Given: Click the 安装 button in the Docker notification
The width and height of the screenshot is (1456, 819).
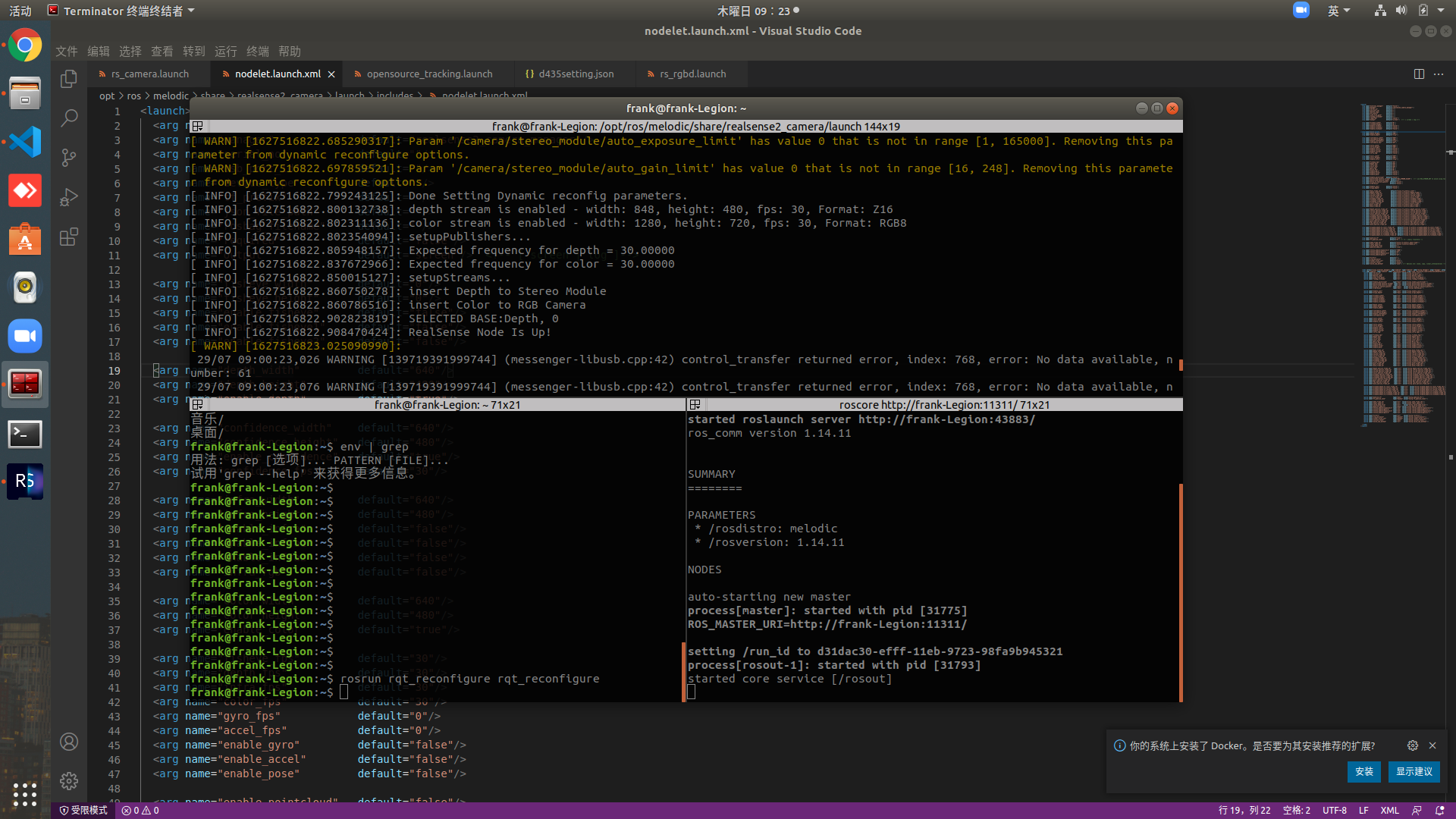Looking at the screenshot, I should (1363, 771).
